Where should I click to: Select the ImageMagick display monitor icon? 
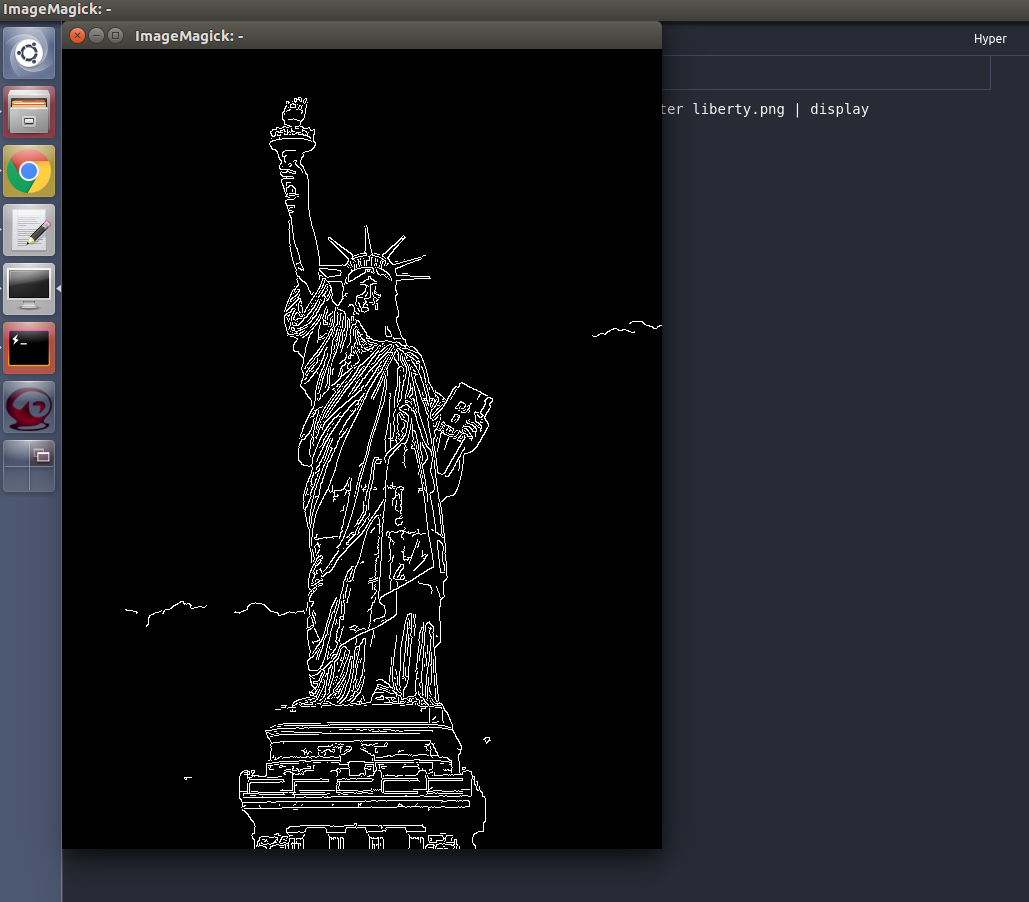[29, 289]
